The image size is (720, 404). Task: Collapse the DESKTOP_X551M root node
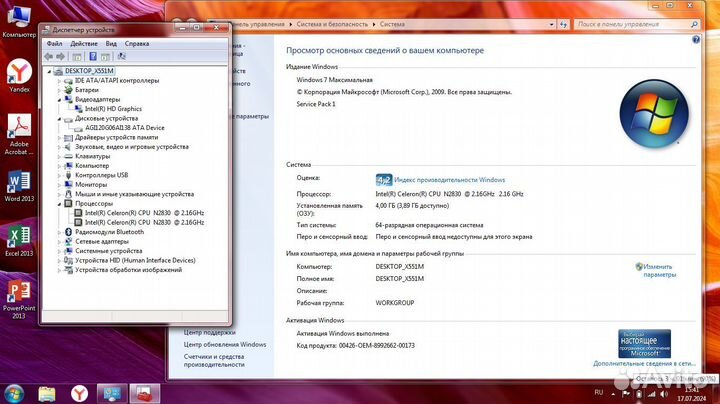[49, 71]
